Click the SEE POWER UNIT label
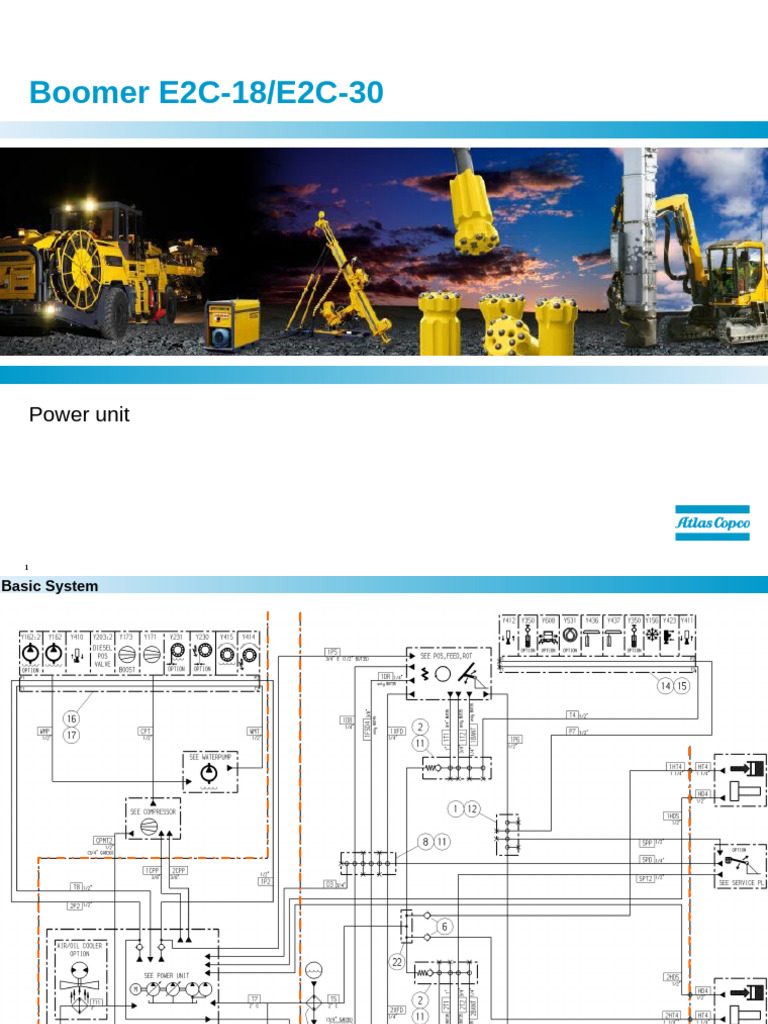The width and height of the screenshot is (768, 1024). [x=167, y=976]
